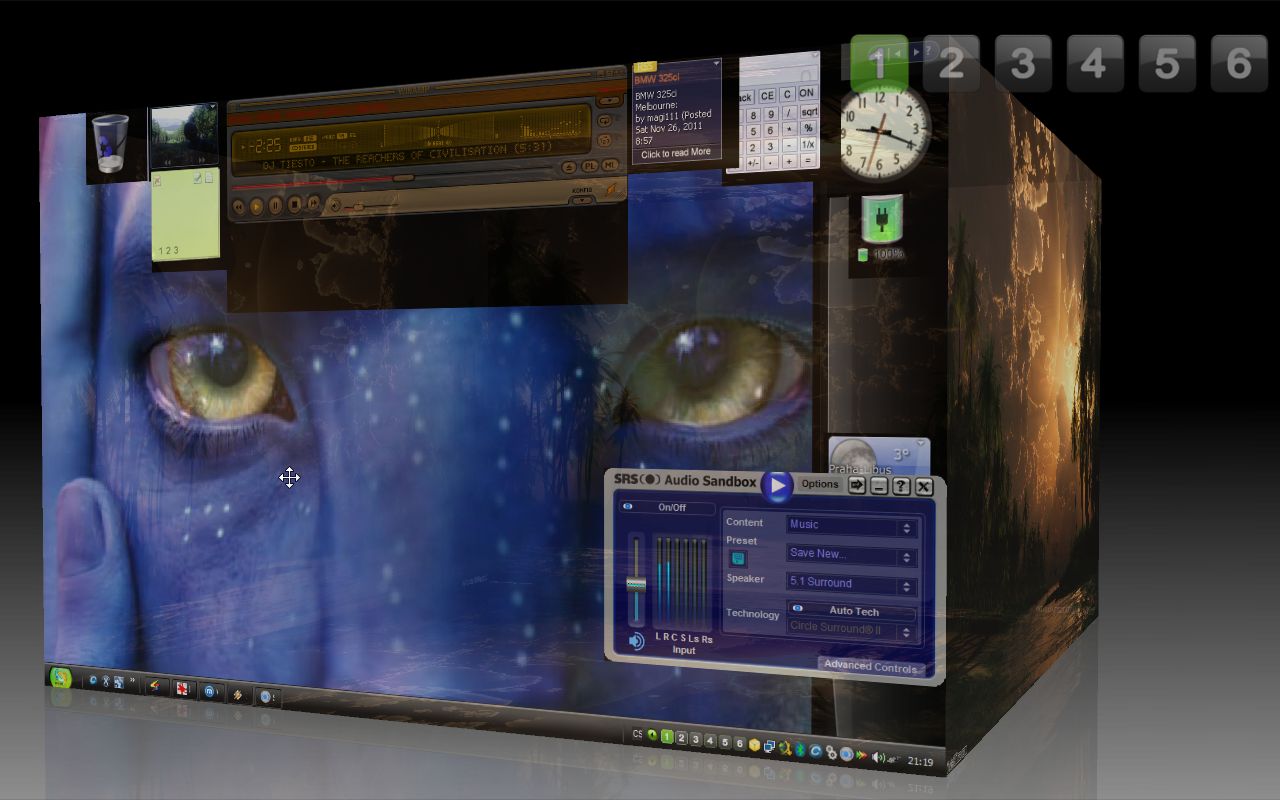Toggle the SRS On/Off switch
This screenshot has height=800, width=1280.
pos(667,507)
